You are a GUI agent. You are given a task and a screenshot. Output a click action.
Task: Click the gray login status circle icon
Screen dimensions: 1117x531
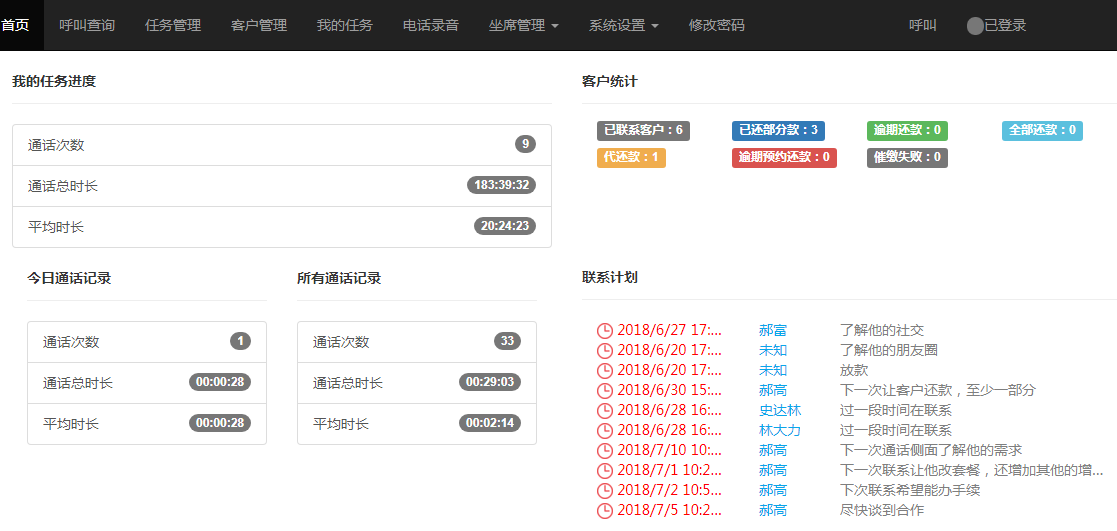click(x=975, y=26)
